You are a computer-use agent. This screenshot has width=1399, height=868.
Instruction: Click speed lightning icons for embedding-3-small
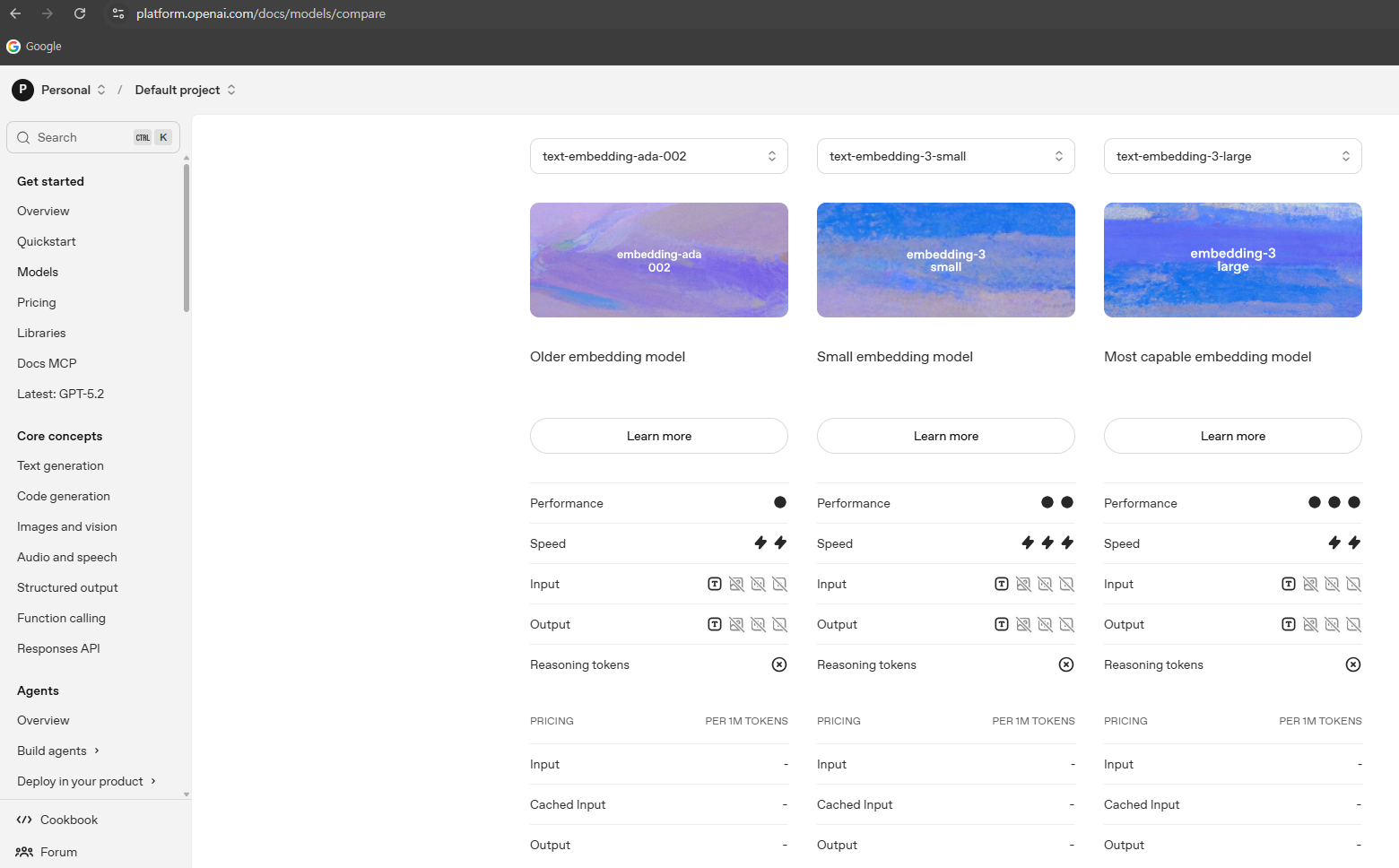(x=1047, y=542)
